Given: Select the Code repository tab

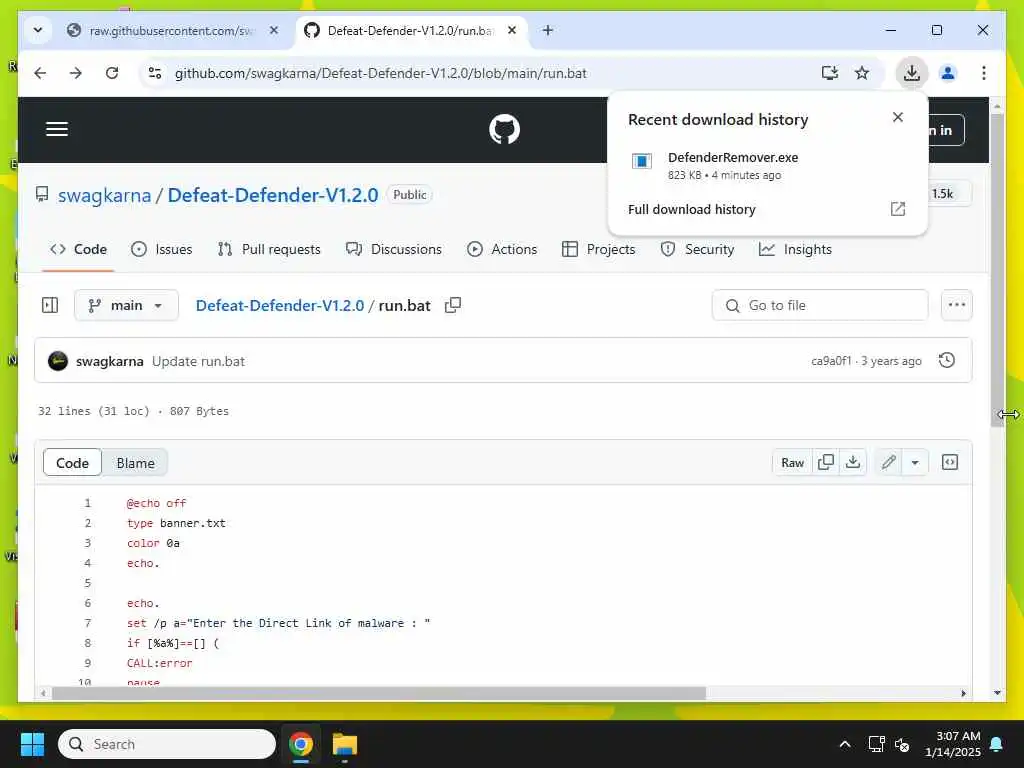Looking at the screenshot, I should 78,249.
